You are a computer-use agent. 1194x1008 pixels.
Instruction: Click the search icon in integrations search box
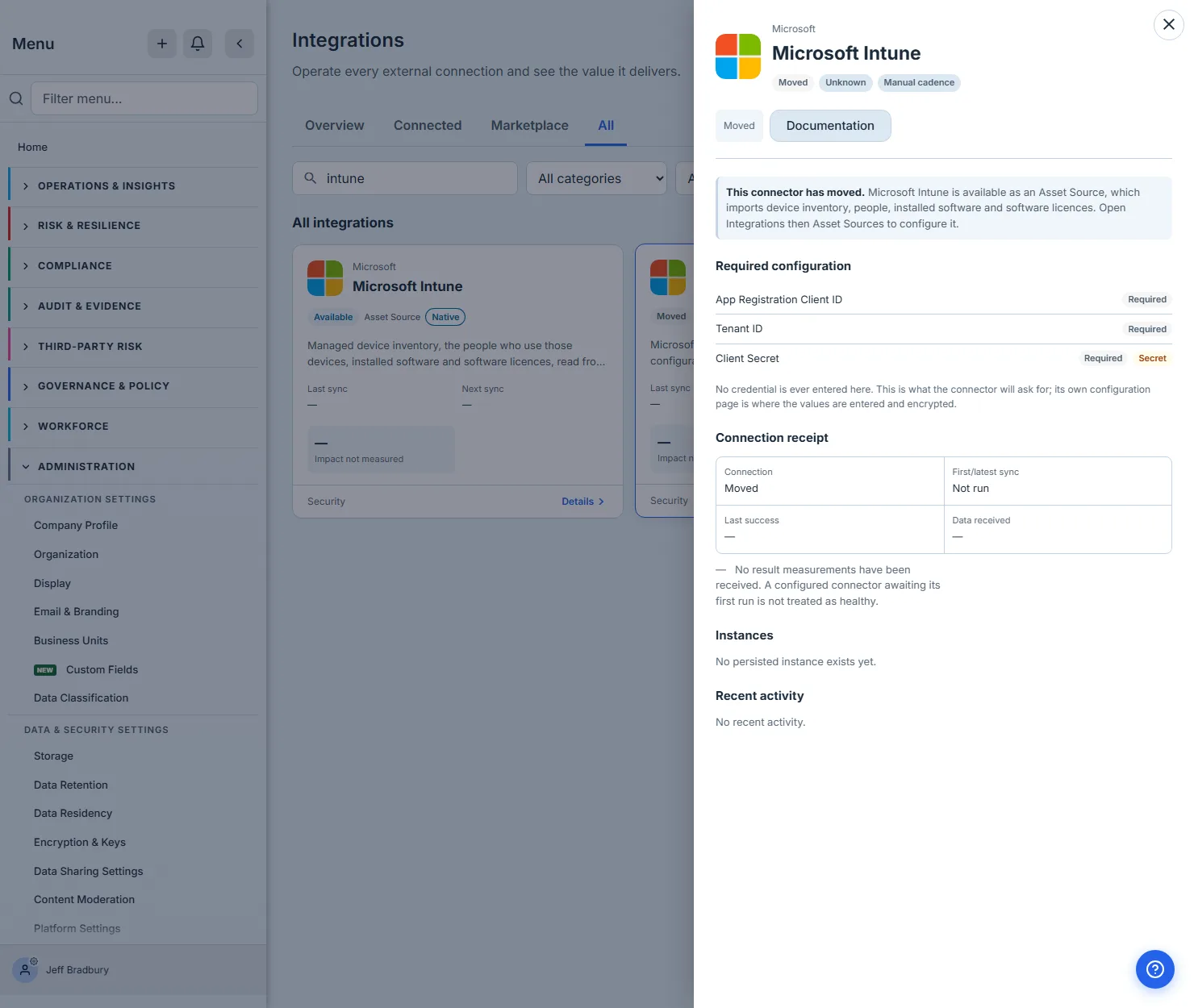tap(310, 178)
